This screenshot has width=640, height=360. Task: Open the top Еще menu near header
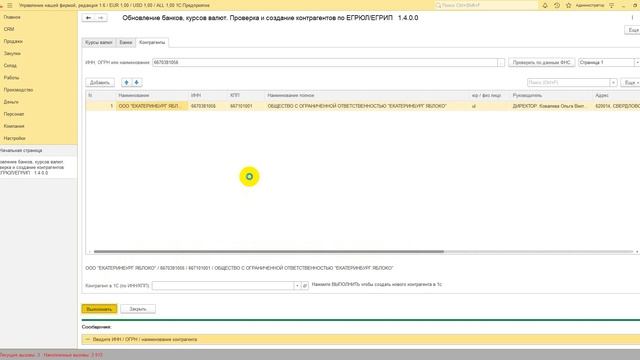tap(633, 30)
